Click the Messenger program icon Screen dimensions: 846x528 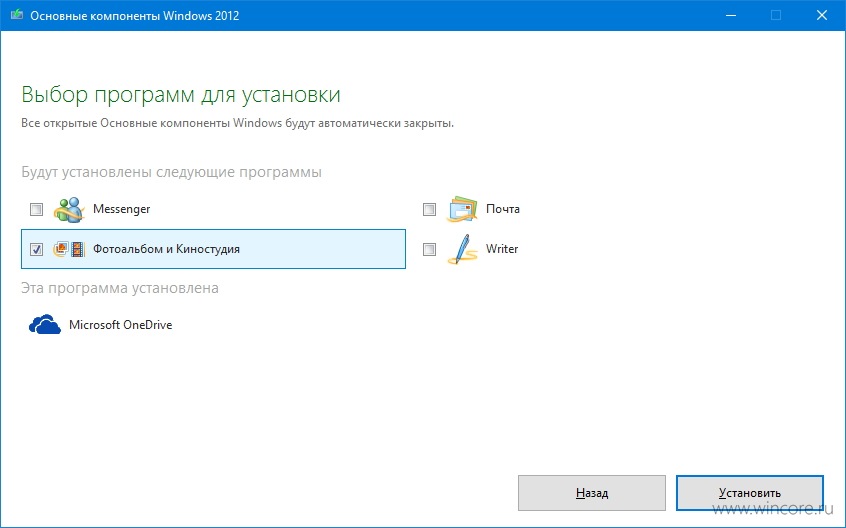[69, 209]
